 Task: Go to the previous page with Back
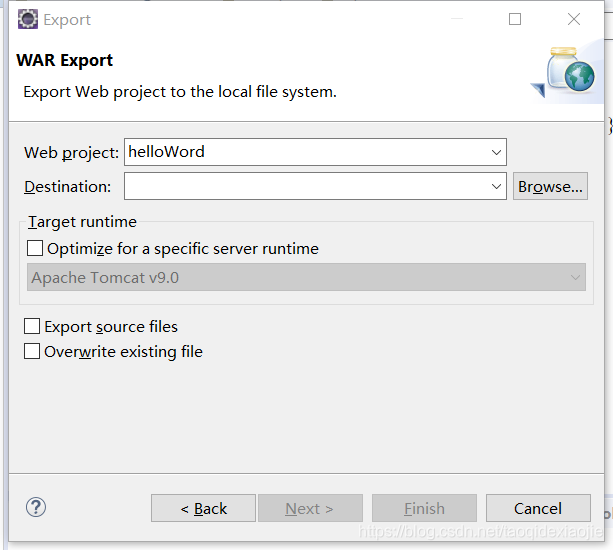[x=203, y=508]
